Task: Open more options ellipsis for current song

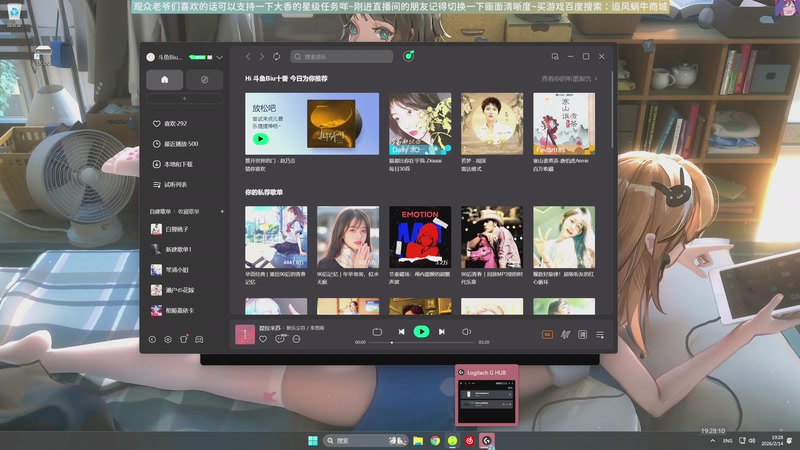Action: 296,339
